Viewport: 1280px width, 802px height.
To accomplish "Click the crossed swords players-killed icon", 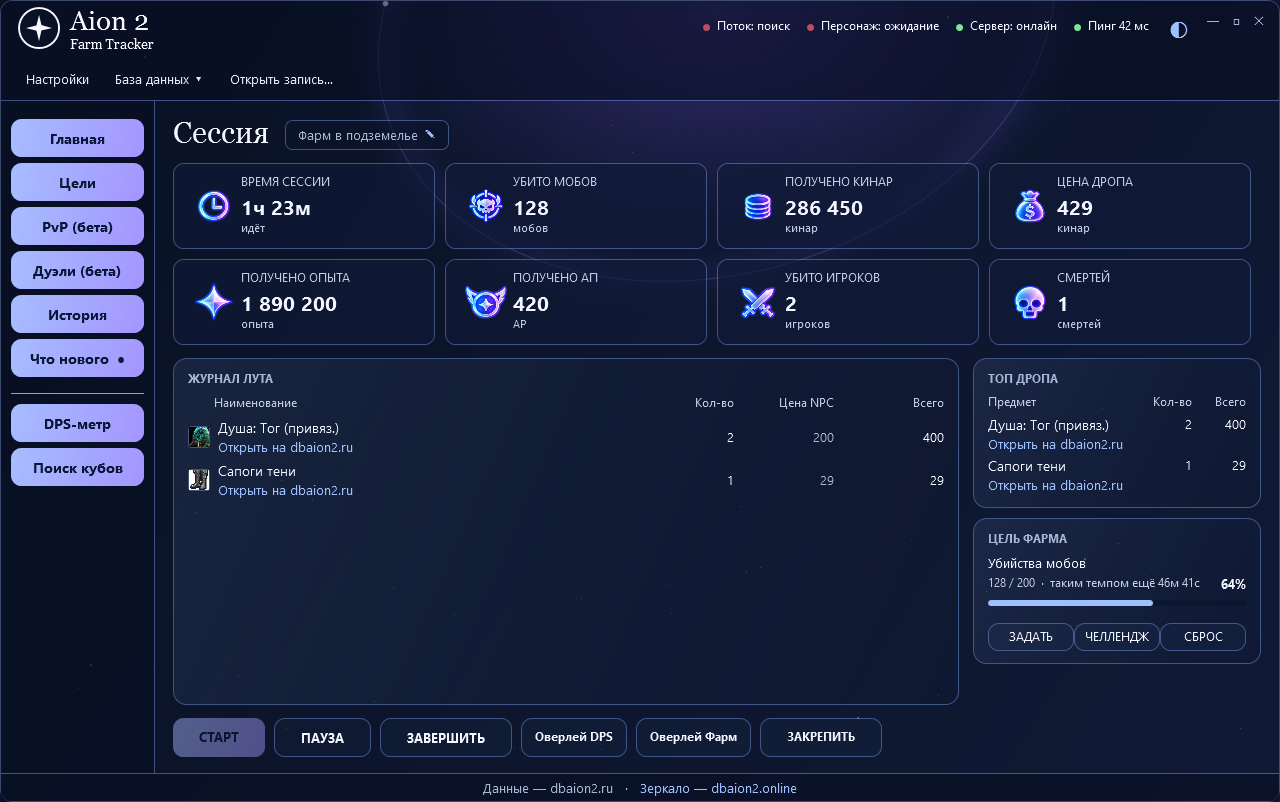I will (758, 302).
